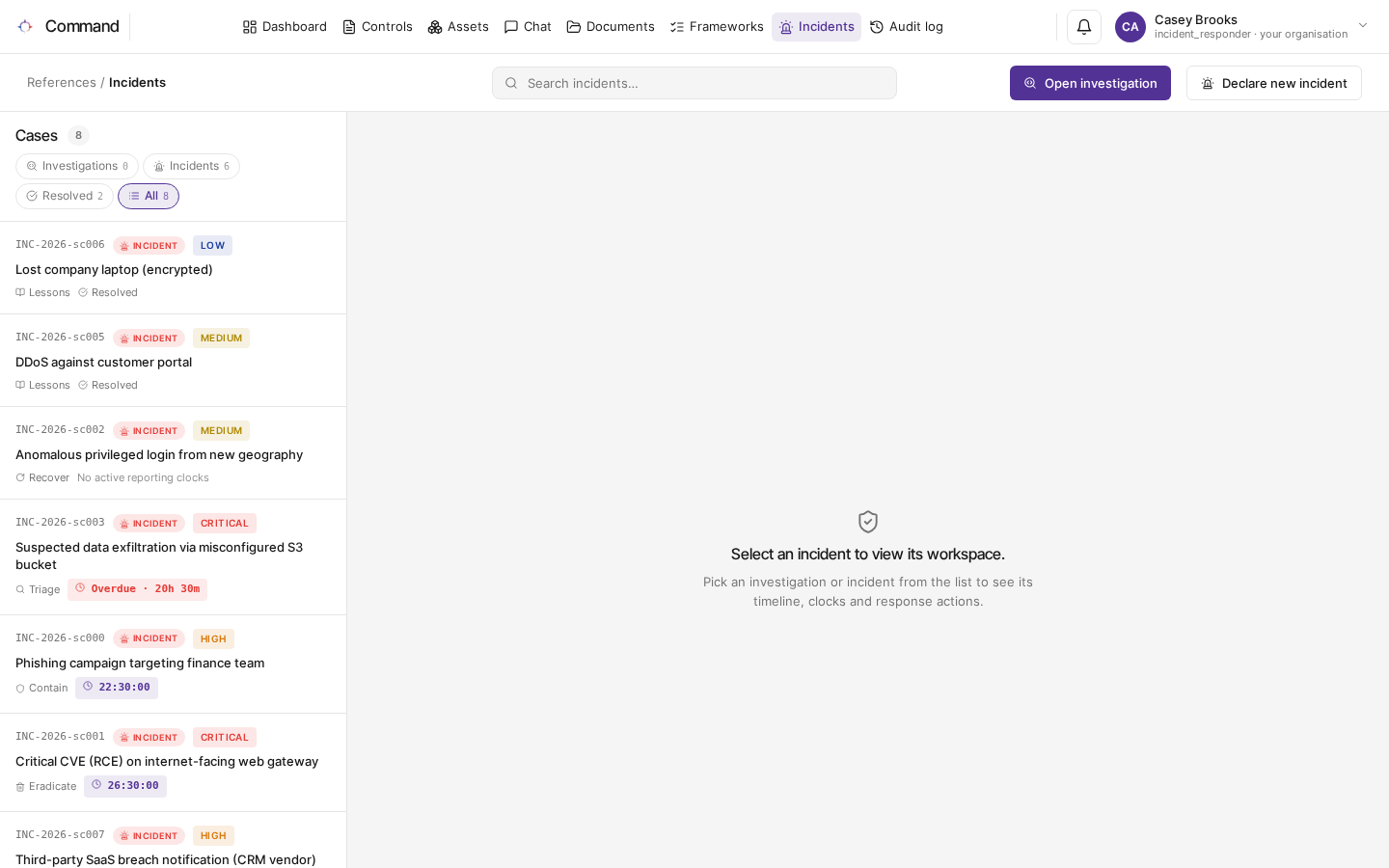
Task: Click the Eradicate stage icon on INC-2026-sc001
Action: (x=20, y=786)
